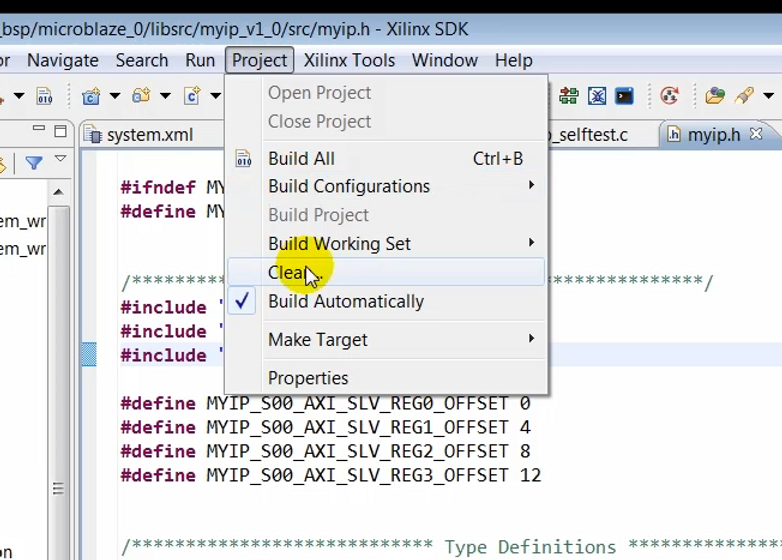Toggle the Build Automatically option
Image resolution: width=782 pixels, height=560 pixels.
(345, 302)
